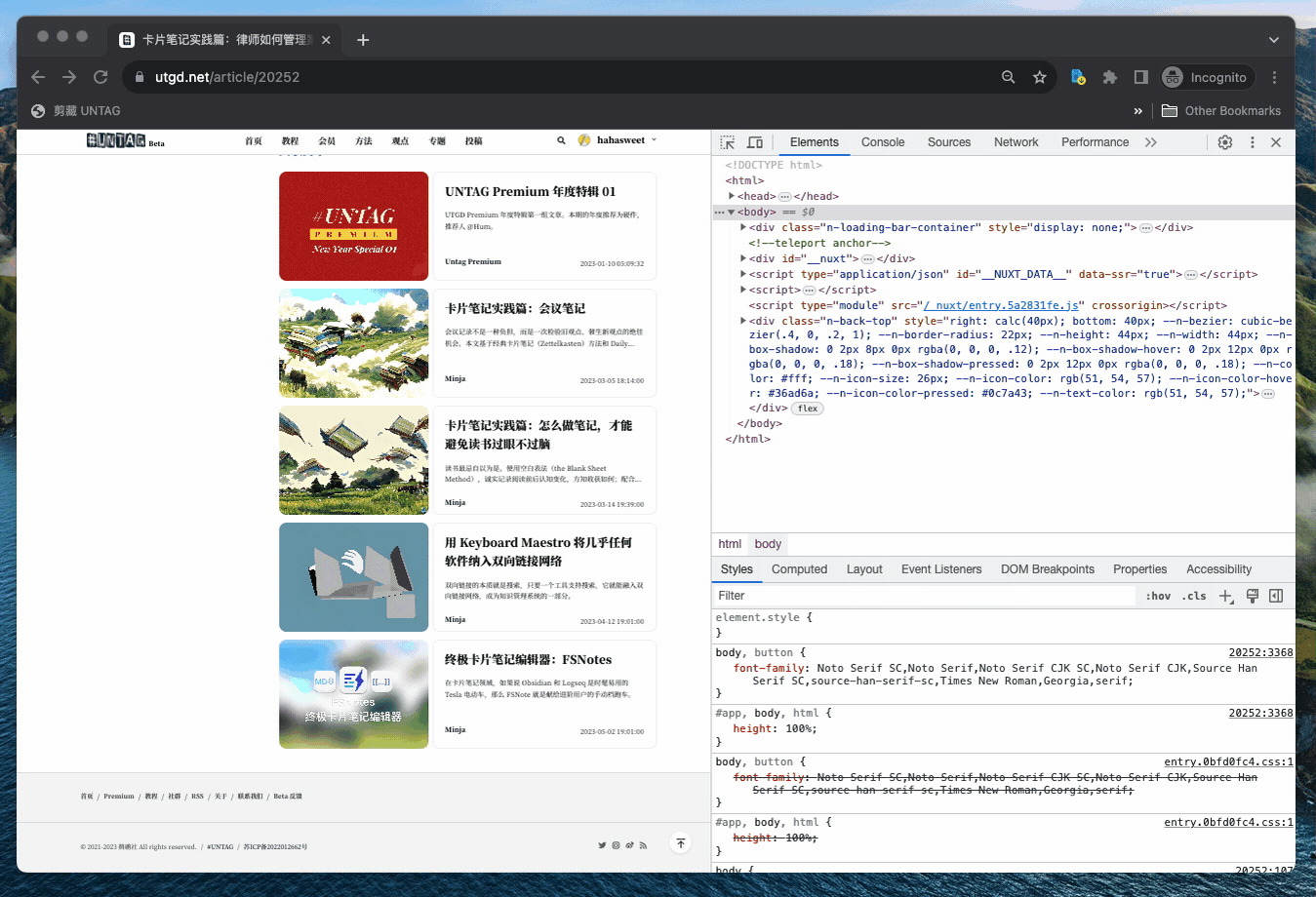Select the html breadcrumb in DevTools

[730, 544]
